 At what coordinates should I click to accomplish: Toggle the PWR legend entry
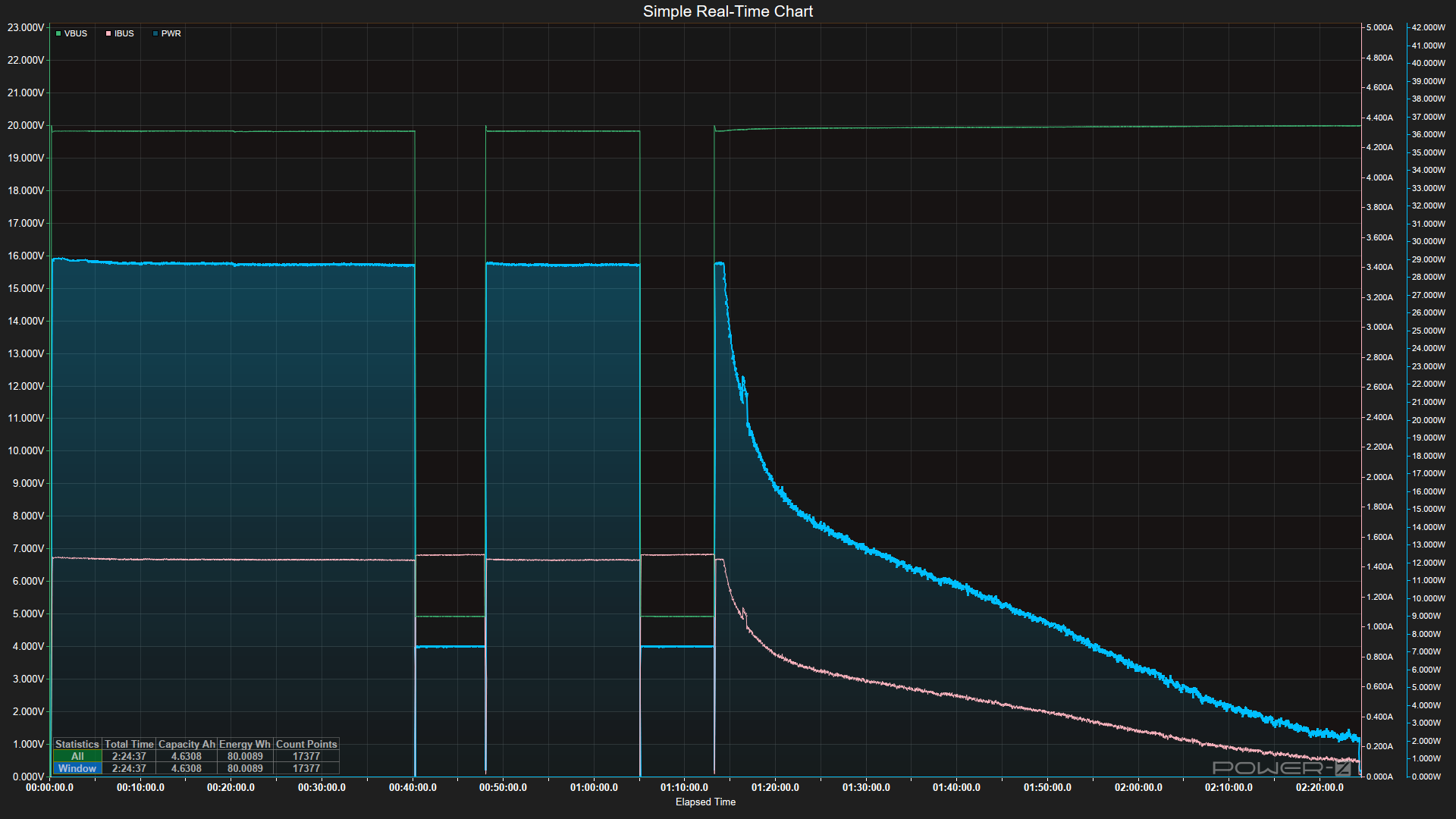tap(167, 33)
